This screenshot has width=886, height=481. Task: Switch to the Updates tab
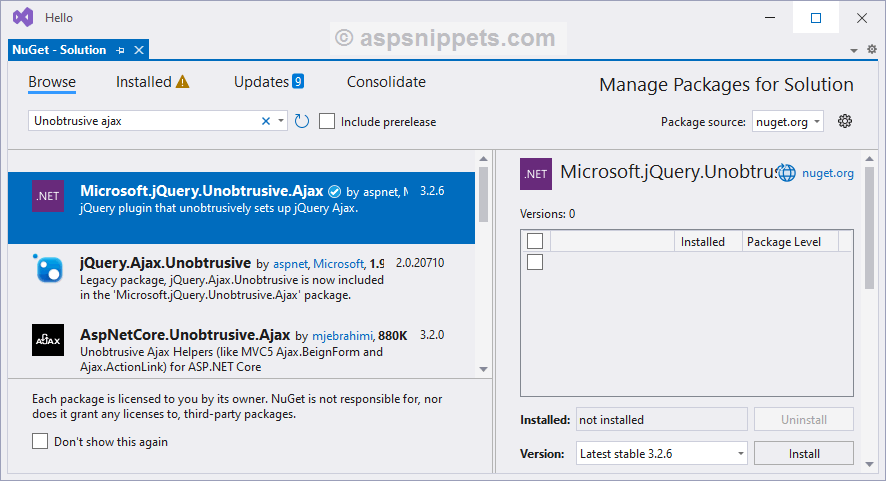point(262,82)
